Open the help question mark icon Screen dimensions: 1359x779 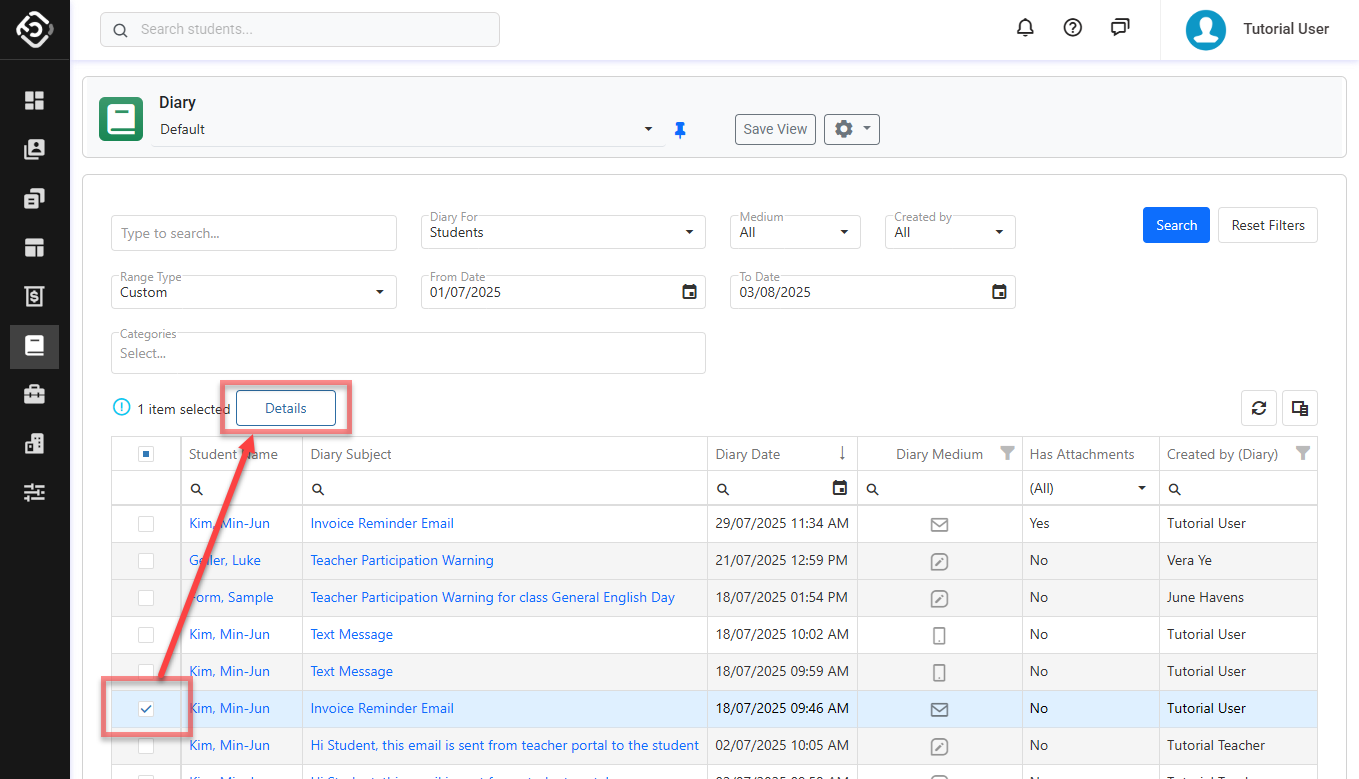tap(1073, 28)
